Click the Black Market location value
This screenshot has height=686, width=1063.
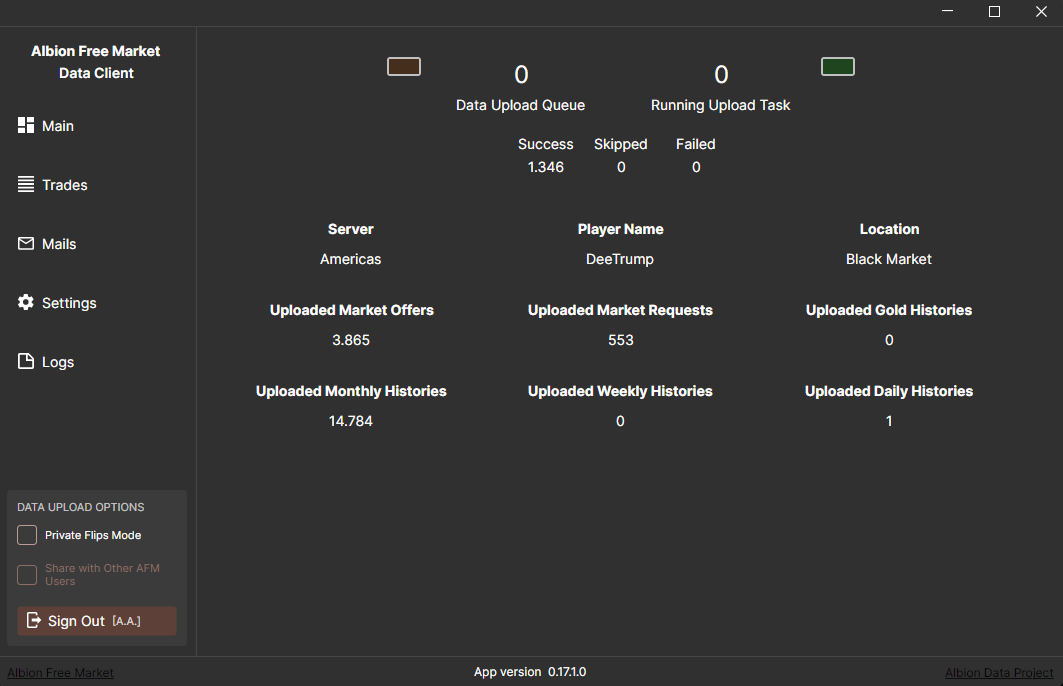[888, 259]
